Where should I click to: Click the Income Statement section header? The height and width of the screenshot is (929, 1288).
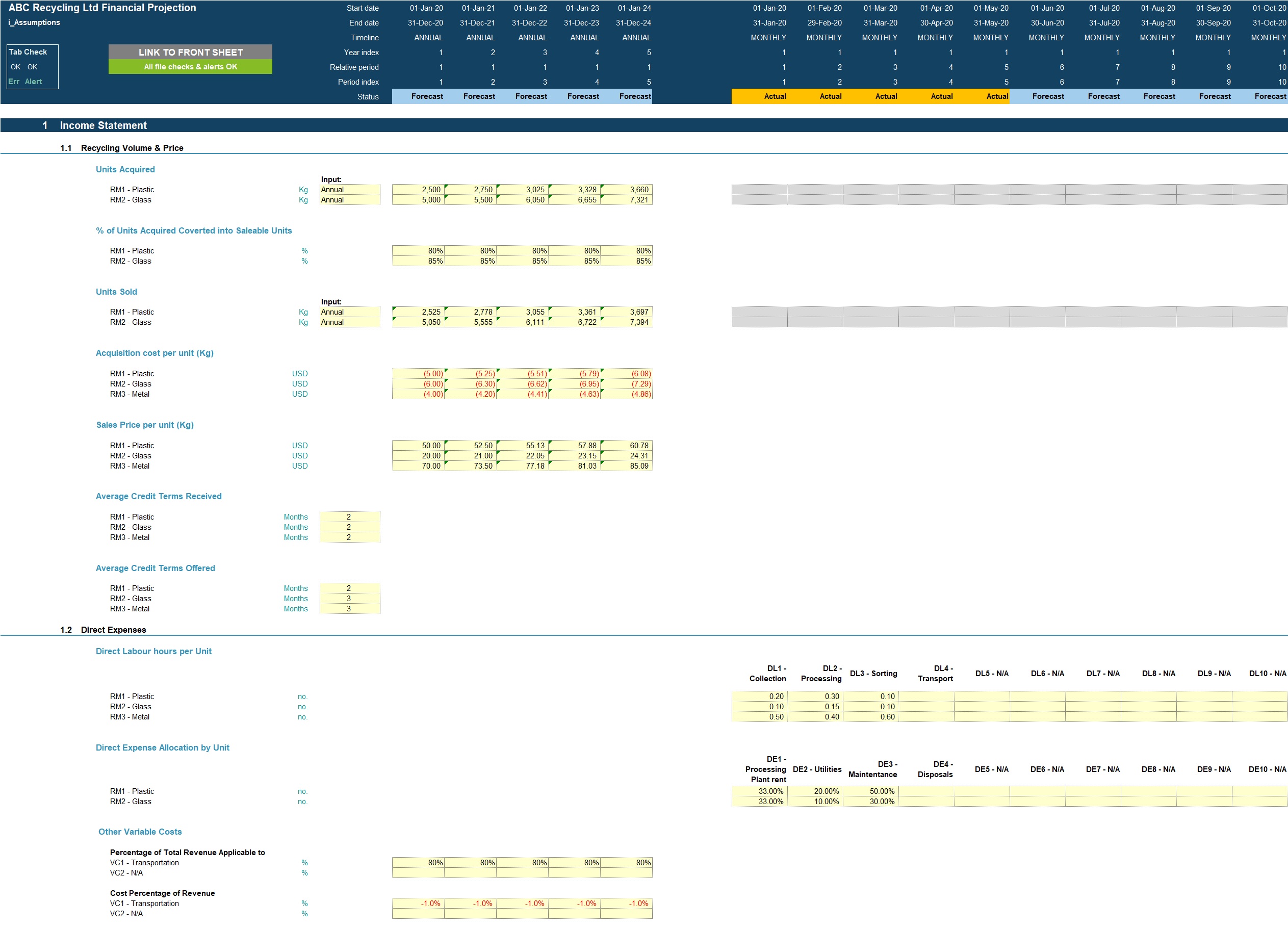(103, 125)
